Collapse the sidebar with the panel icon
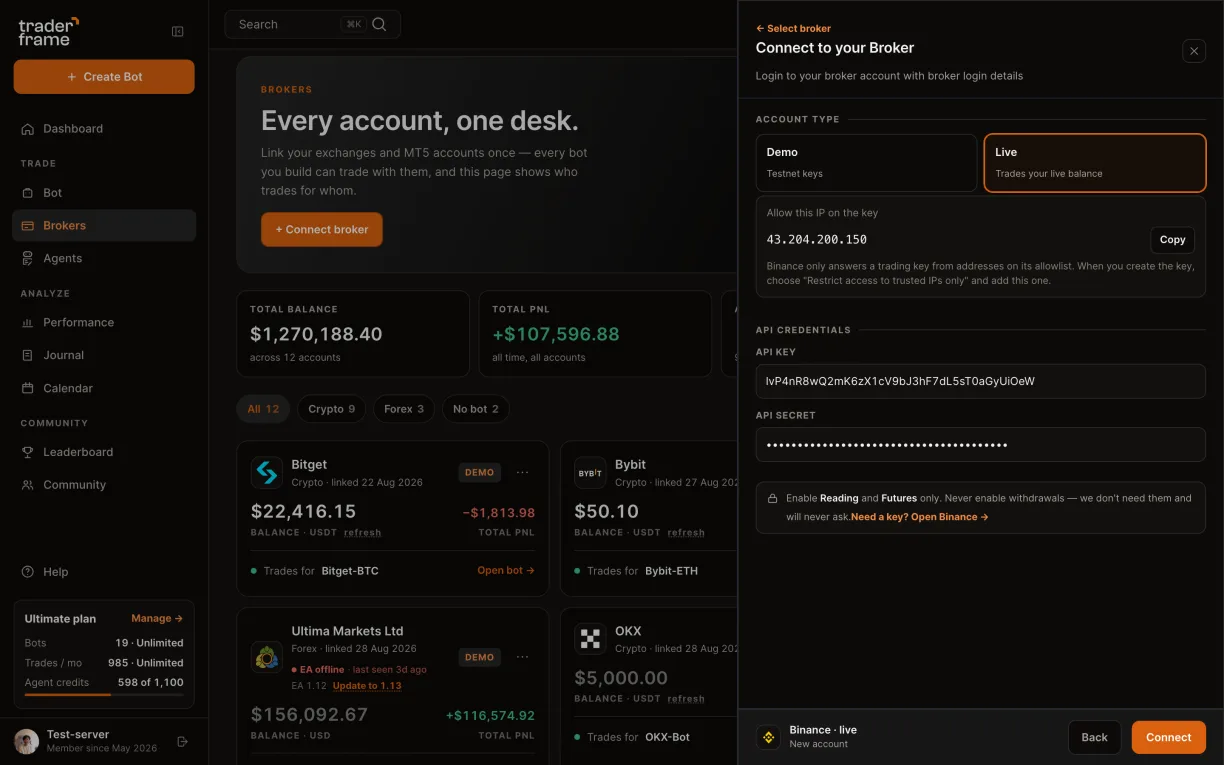The width and height of the screenshot is (1224, 765). click(x=178, y=32)
